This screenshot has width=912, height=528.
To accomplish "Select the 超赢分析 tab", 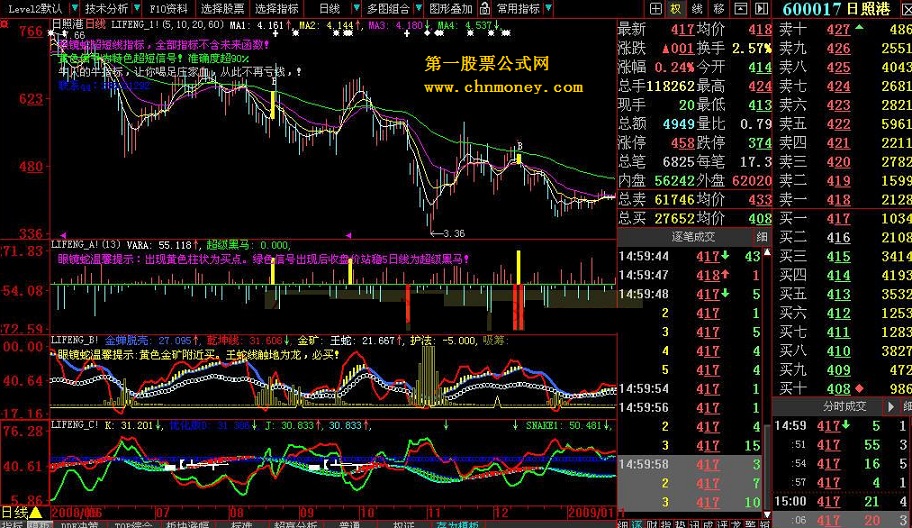I will [295, 525].
